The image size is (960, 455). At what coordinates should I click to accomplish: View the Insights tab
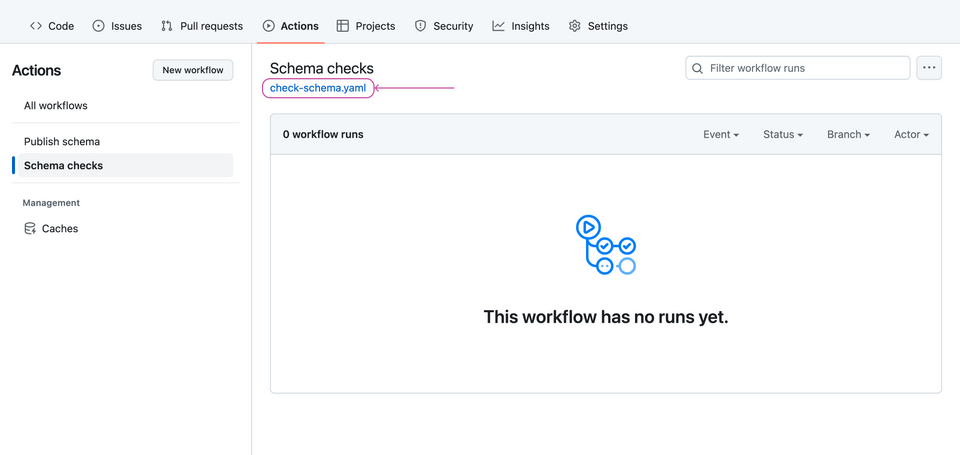tap(521, 26)
